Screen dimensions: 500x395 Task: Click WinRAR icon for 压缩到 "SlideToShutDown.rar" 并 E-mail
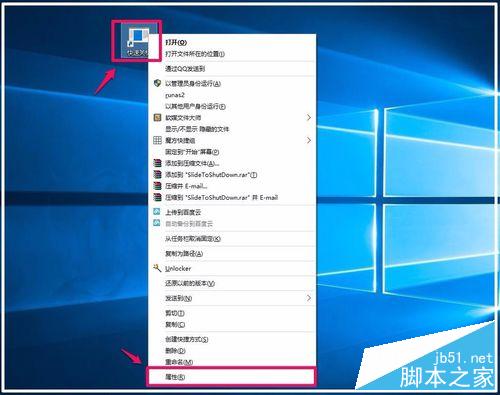point(157,197)
